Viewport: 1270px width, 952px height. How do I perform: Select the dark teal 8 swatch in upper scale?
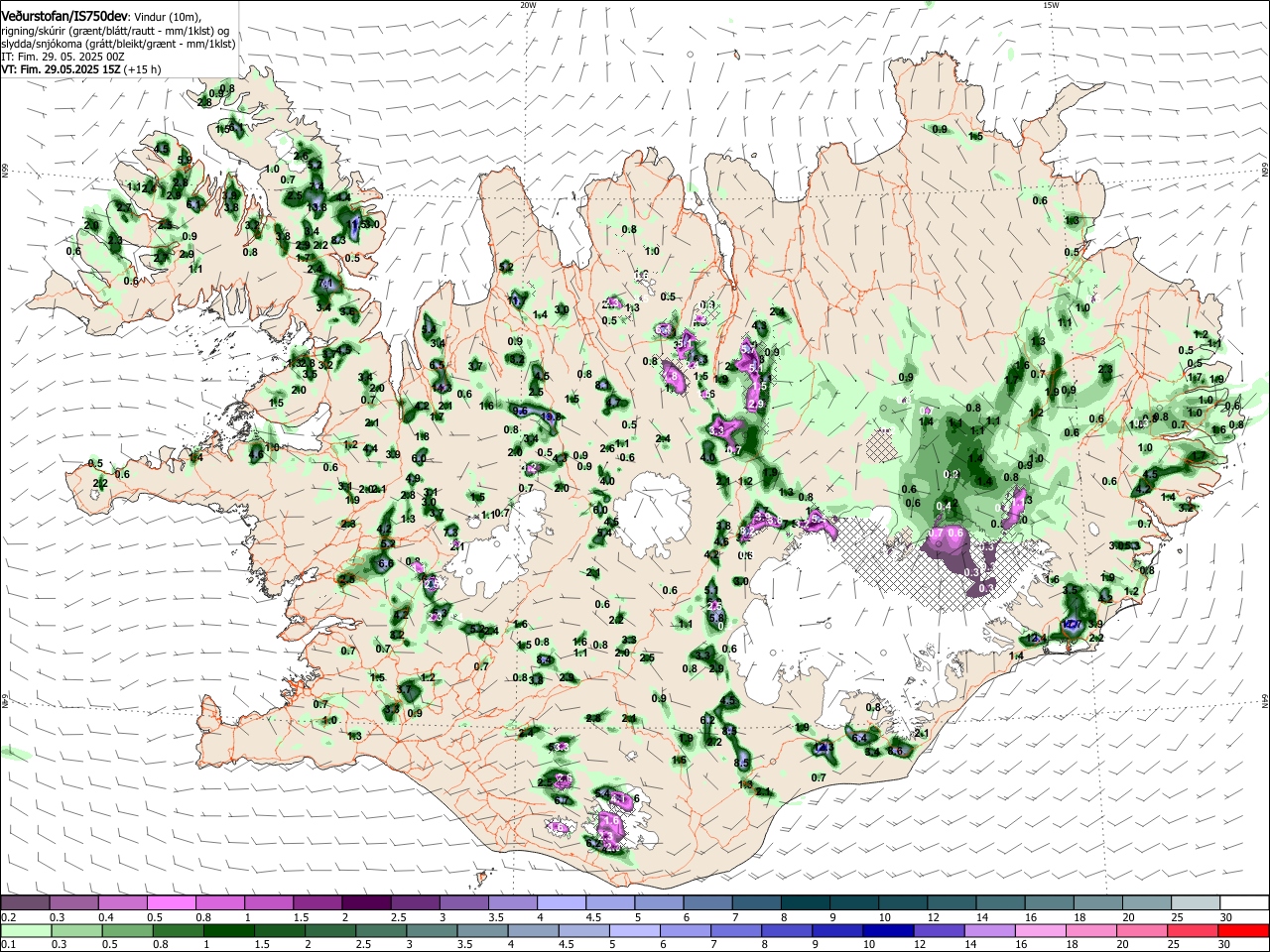tap(806, 903)
